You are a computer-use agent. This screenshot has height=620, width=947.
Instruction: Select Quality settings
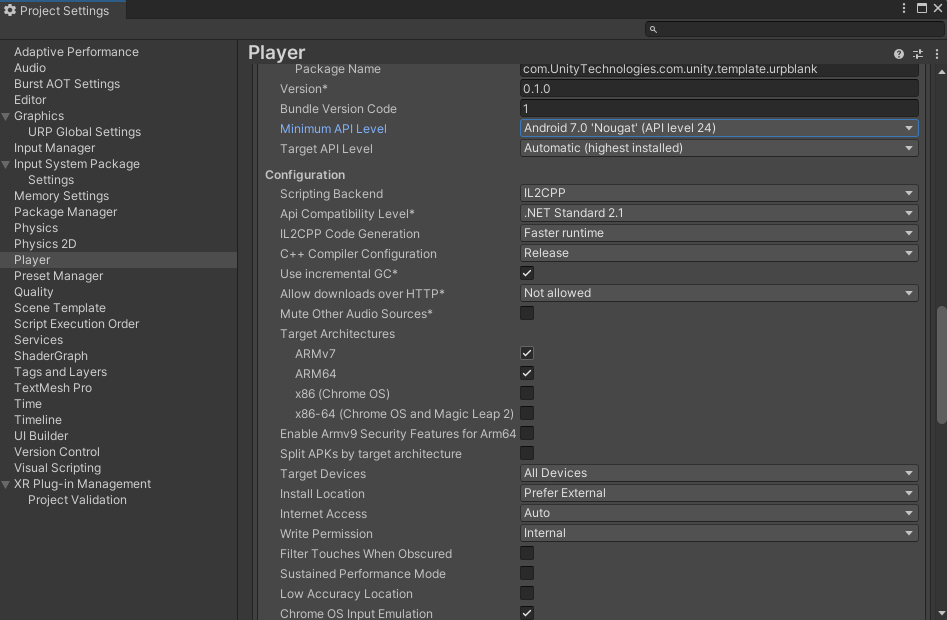(x=33, y=292)
